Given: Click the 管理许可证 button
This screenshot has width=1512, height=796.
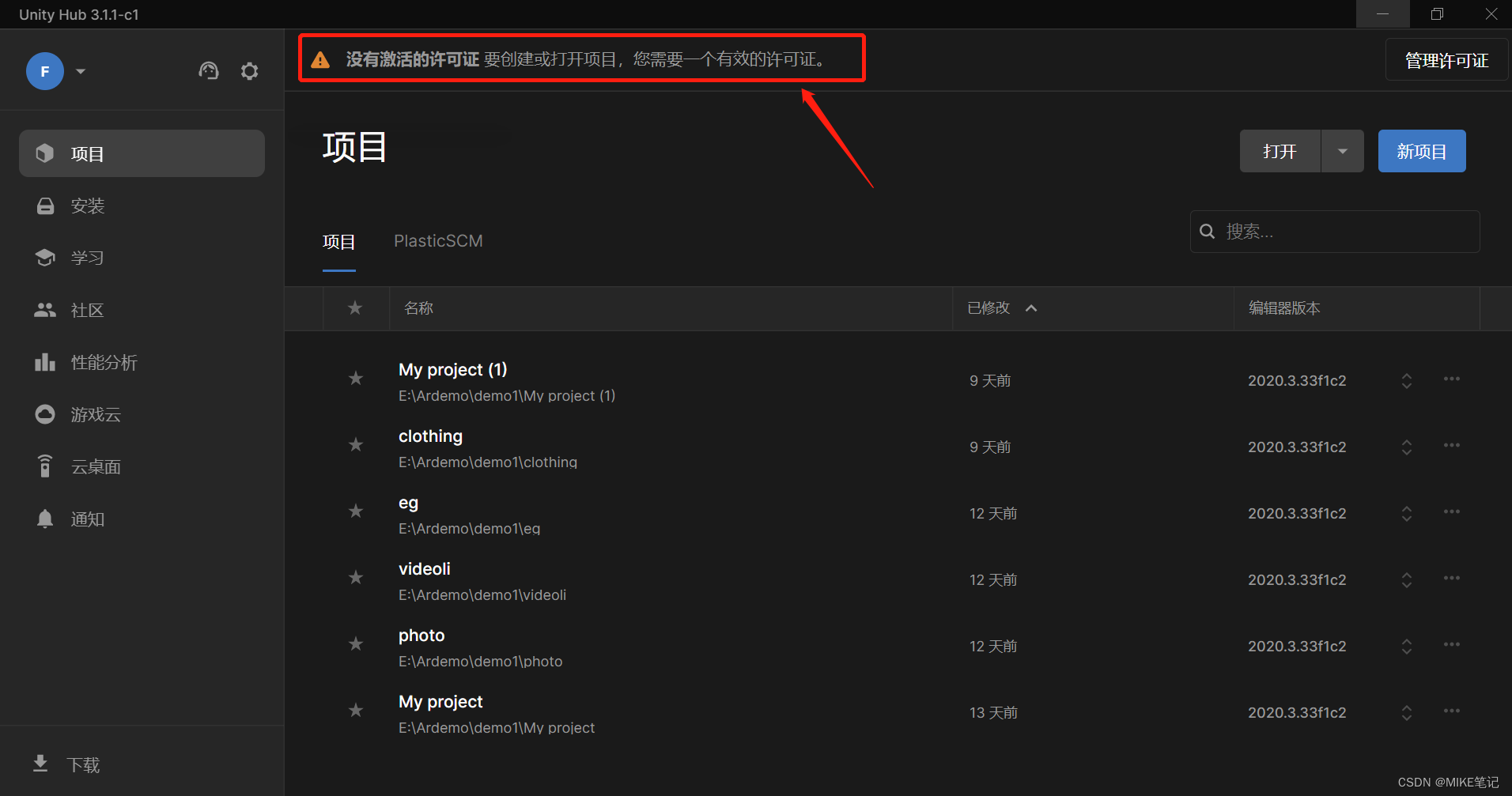Looking at the screenshot, I should click(x=1446, y=60).
